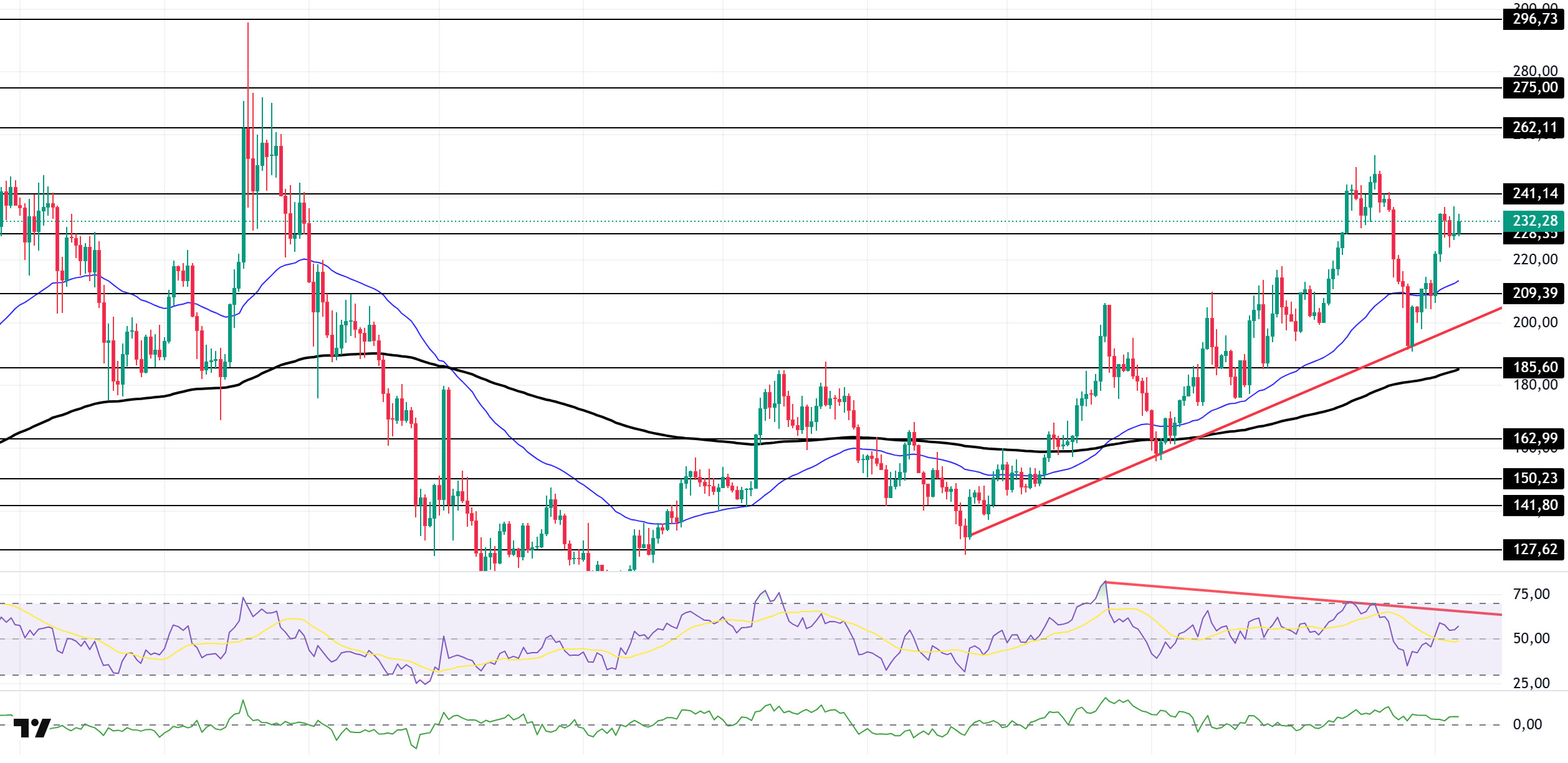Click the 75,00 RSI axis label
1568x763 pixels.
(x=1531, y=594)
